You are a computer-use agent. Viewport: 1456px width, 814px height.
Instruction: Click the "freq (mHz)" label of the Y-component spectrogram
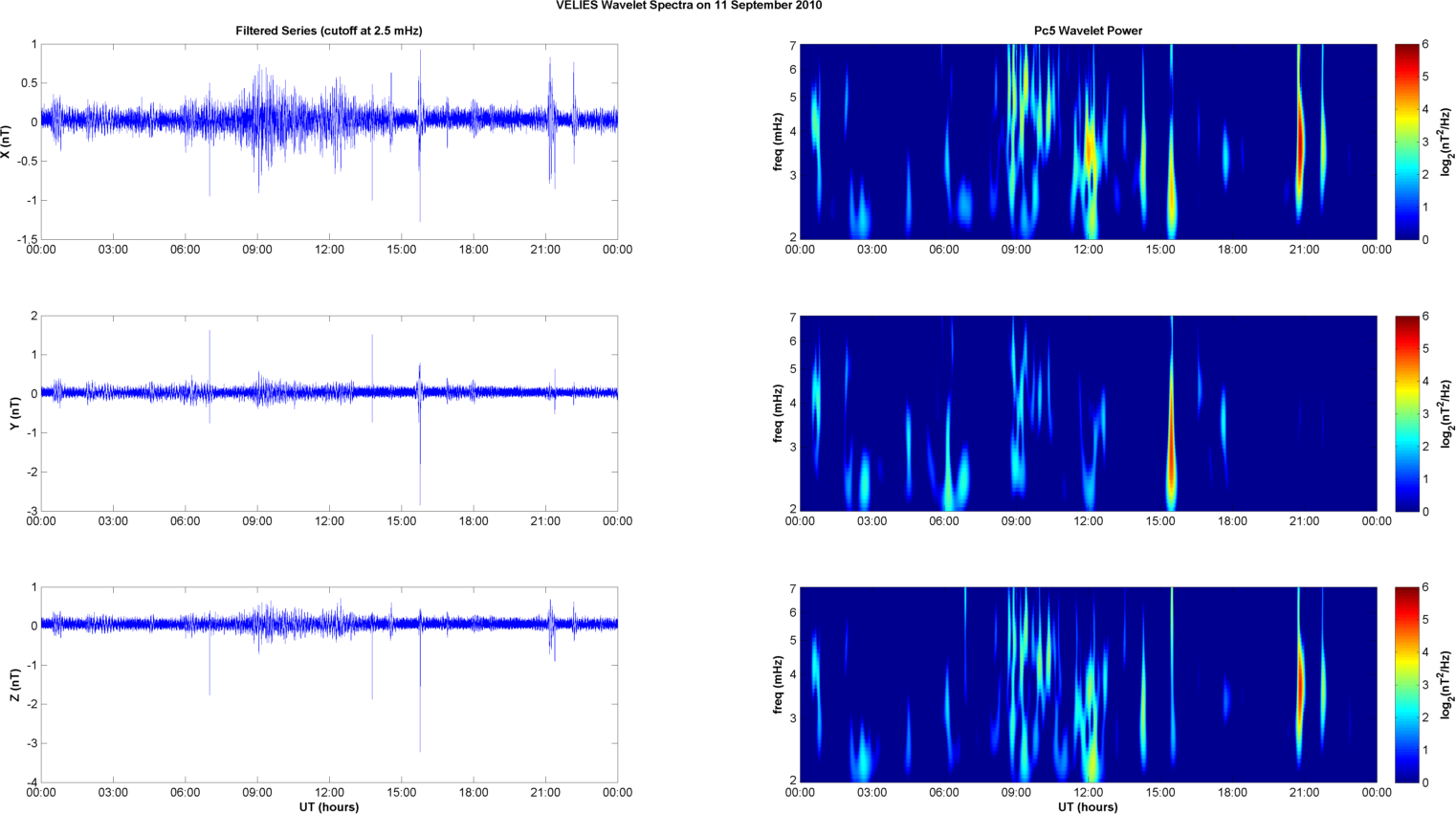pyautogui.click(x=778, y=413)
